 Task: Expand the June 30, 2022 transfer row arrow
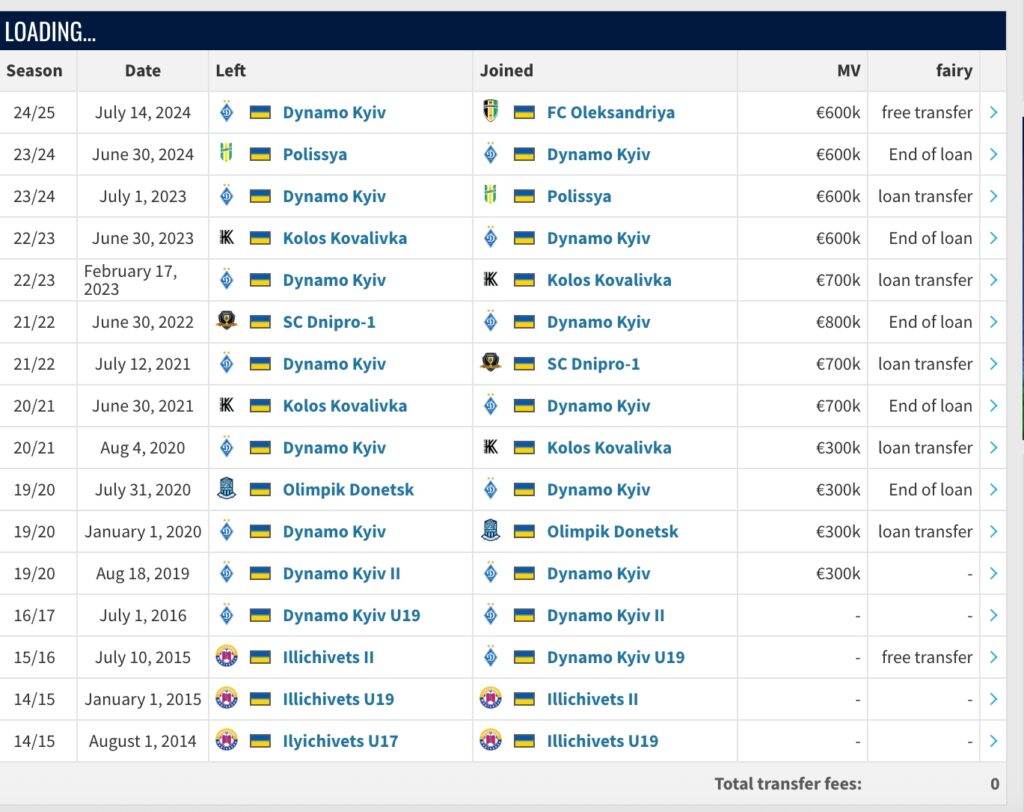(993, 322)
